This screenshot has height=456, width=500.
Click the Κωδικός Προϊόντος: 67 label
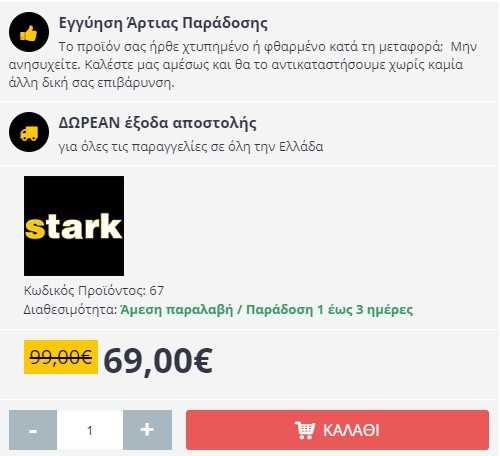(x=94, y=291)
